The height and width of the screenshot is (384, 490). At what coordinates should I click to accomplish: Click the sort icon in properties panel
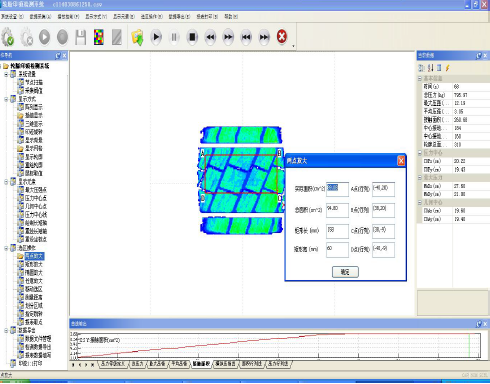click(x=430, y=68)
